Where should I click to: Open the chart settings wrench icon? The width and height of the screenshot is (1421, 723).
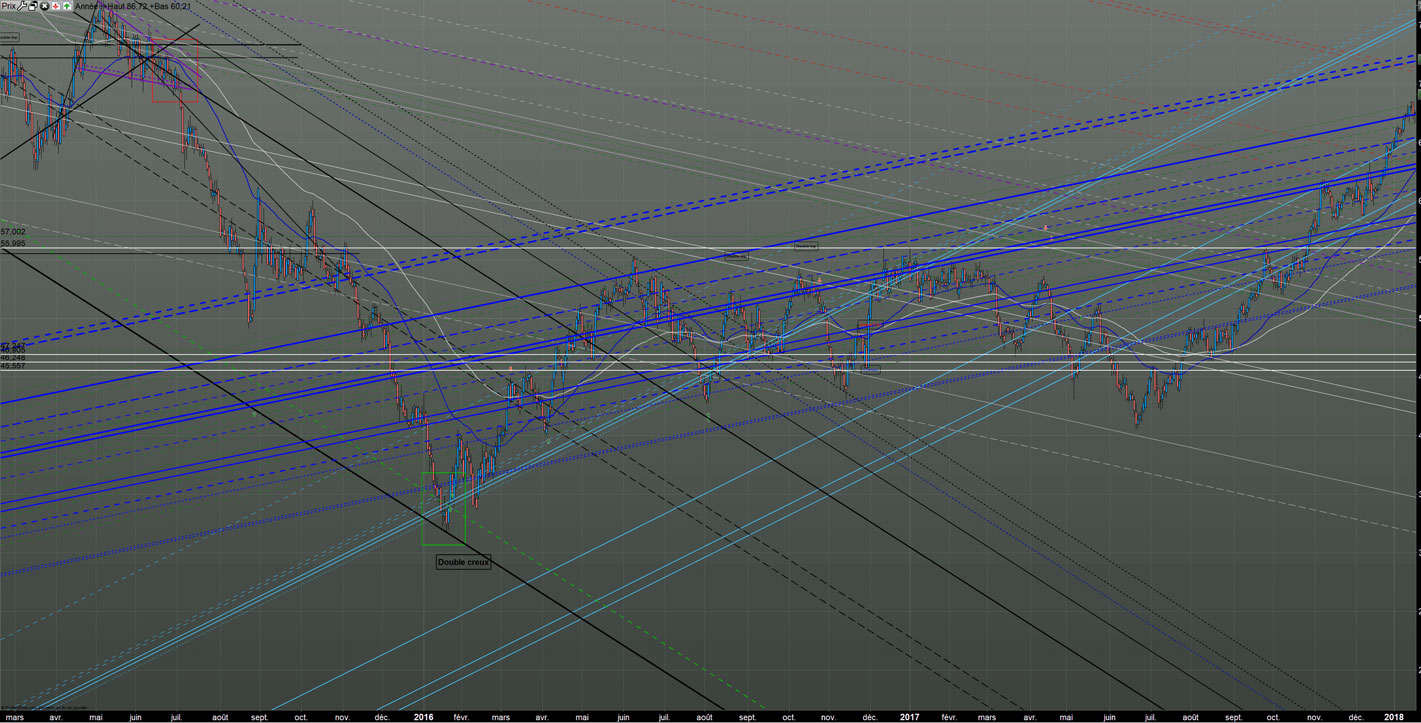click(22, 6)
